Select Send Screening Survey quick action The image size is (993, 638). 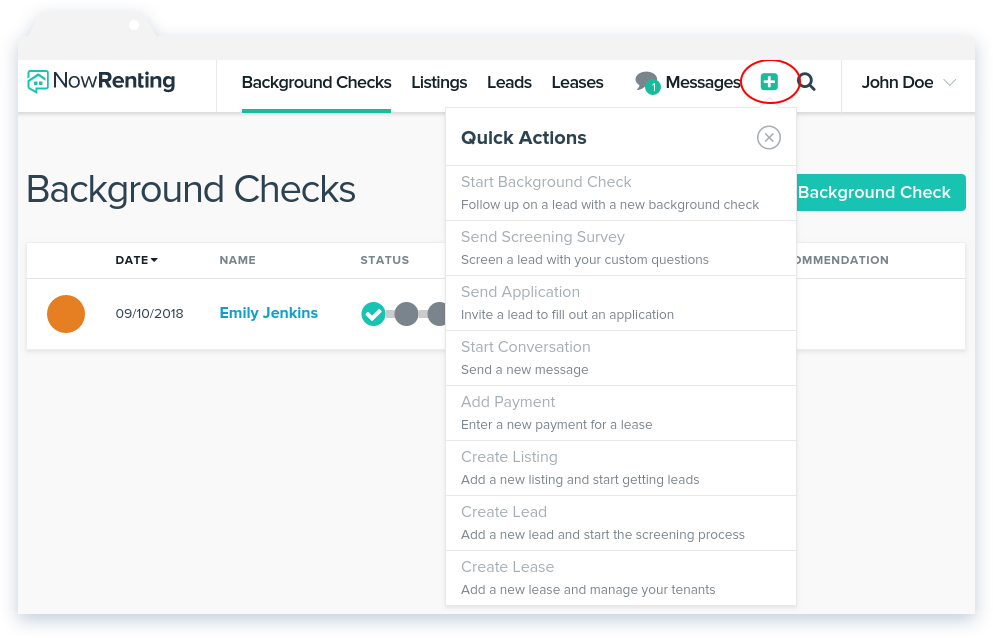621,248
